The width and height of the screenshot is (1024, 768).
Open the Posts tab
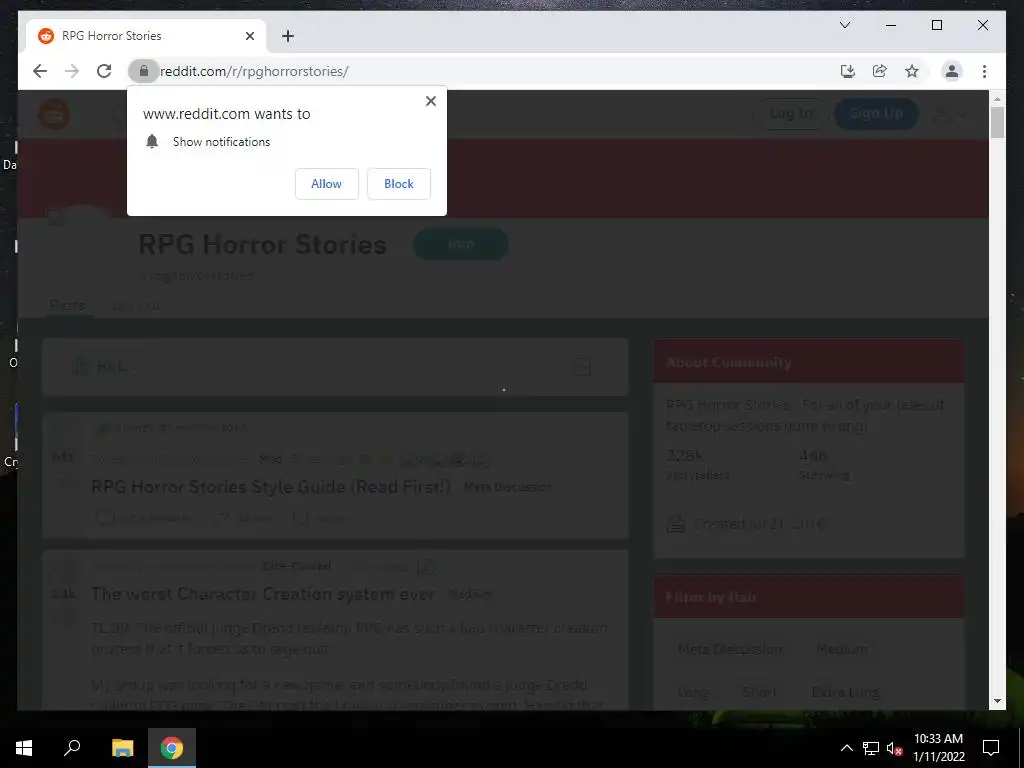pyautogui.click(x=67, y=305)
